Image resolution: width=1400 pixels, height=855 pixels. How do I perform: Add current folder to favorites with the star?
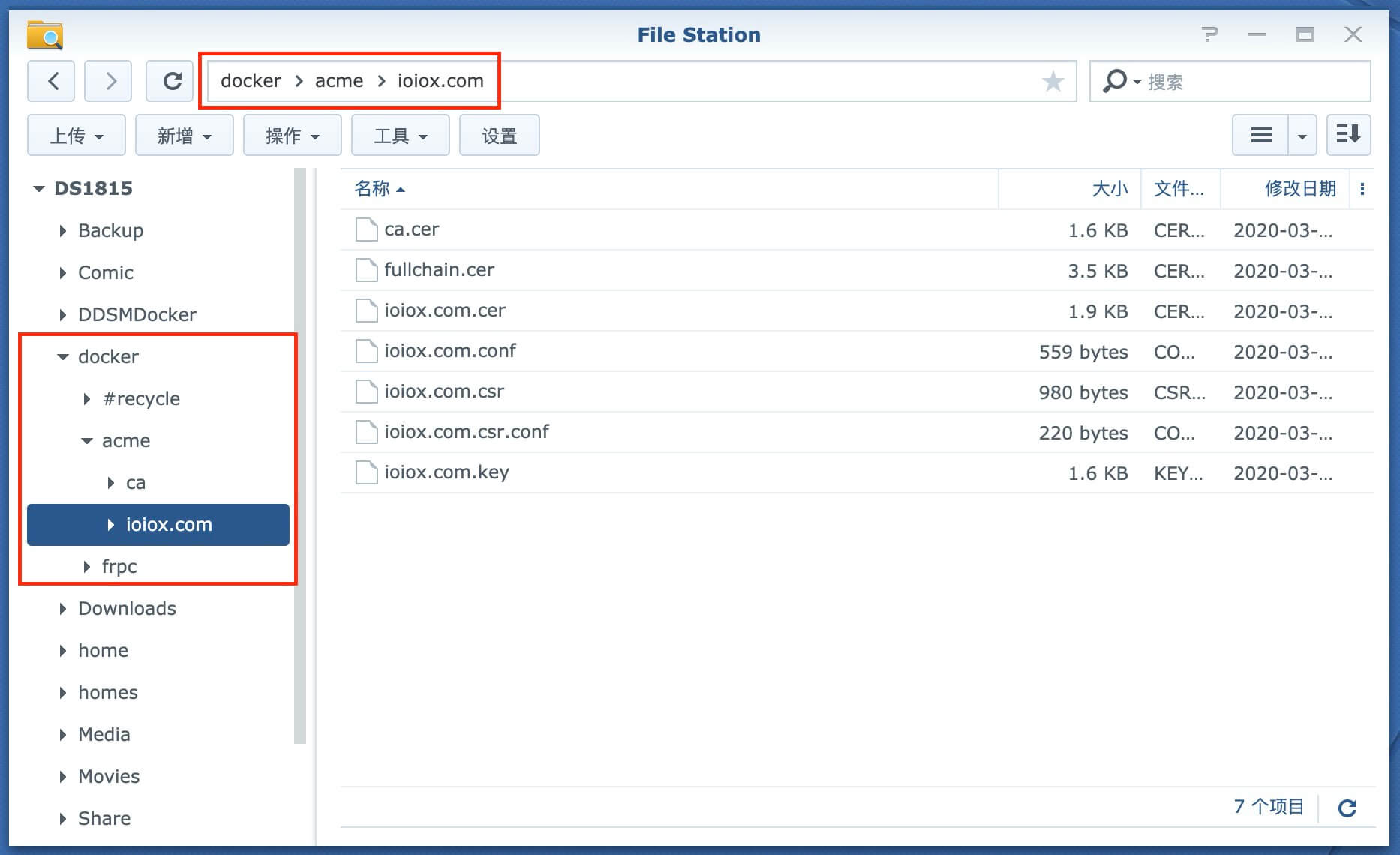[1053, 81]
